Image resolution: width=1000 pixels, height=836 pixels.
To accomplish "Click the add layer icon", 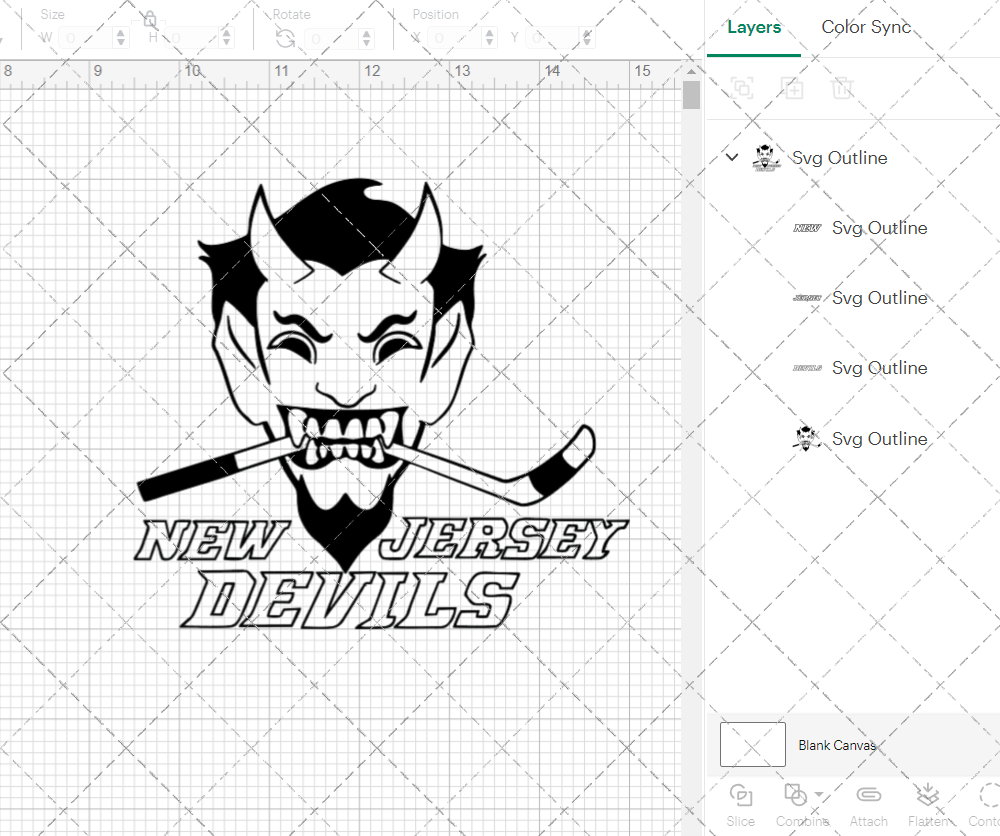I will [x=793, y=88].
